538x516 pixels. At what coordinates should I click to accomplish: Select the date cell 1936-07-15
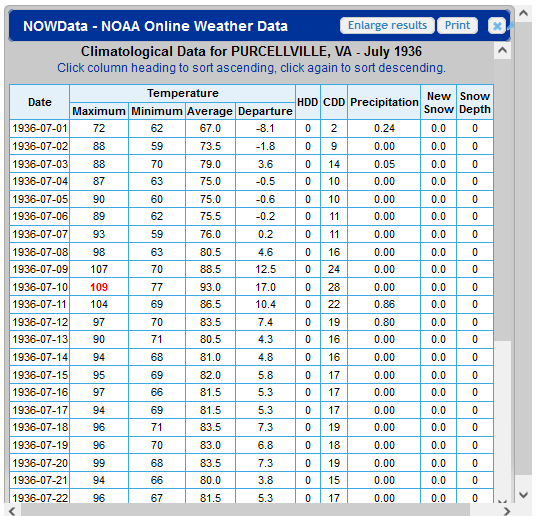(x=40, y=375)
